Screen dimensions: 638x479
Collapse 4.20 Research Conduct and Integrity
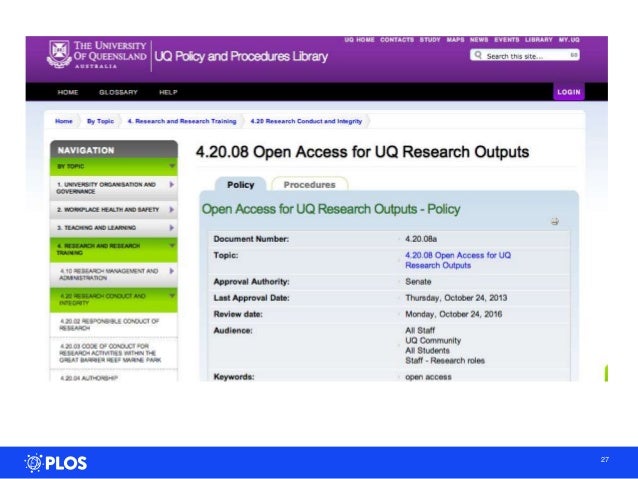click(172, 296)
